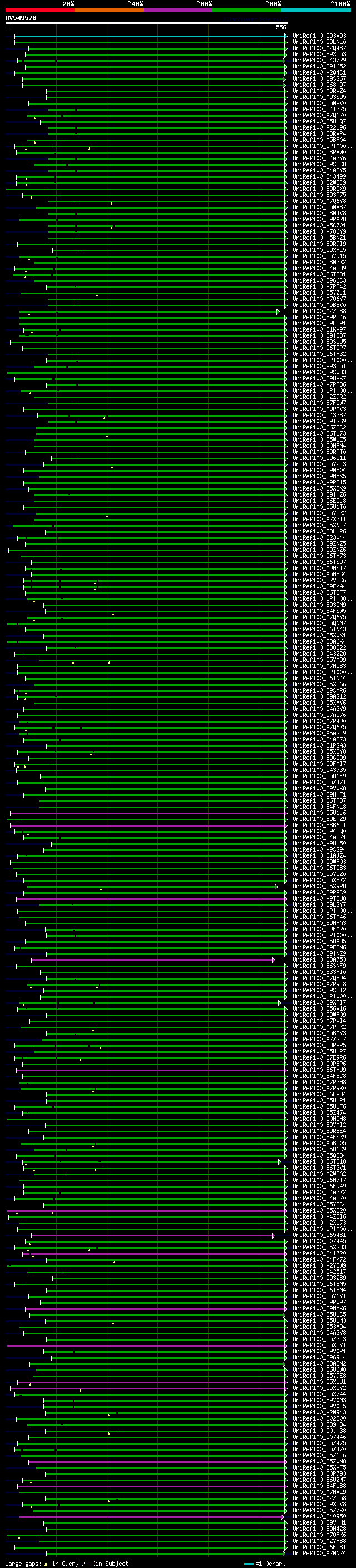Image resolution: width=356 pixels, height=1568 pixels.
Task: Open hit UniRef100_Q8RVP4
Action: point(319,134)
